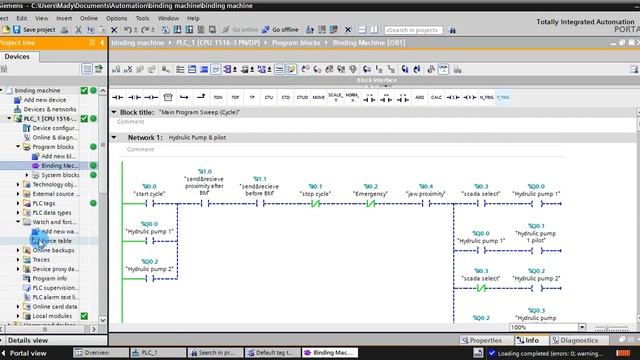
Task: Switch to Portal view
Action: click(x=24, y=353)
